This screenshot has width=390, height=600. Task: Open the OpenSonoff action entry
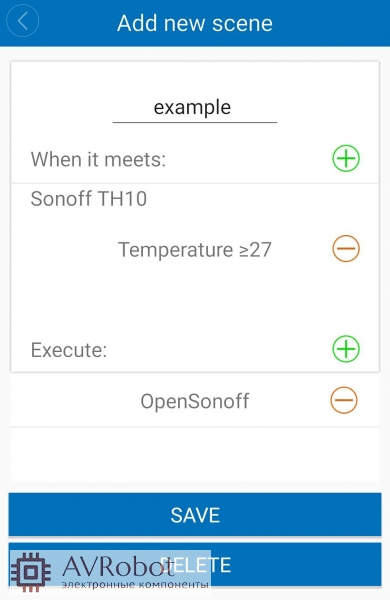tap(195, 401)
